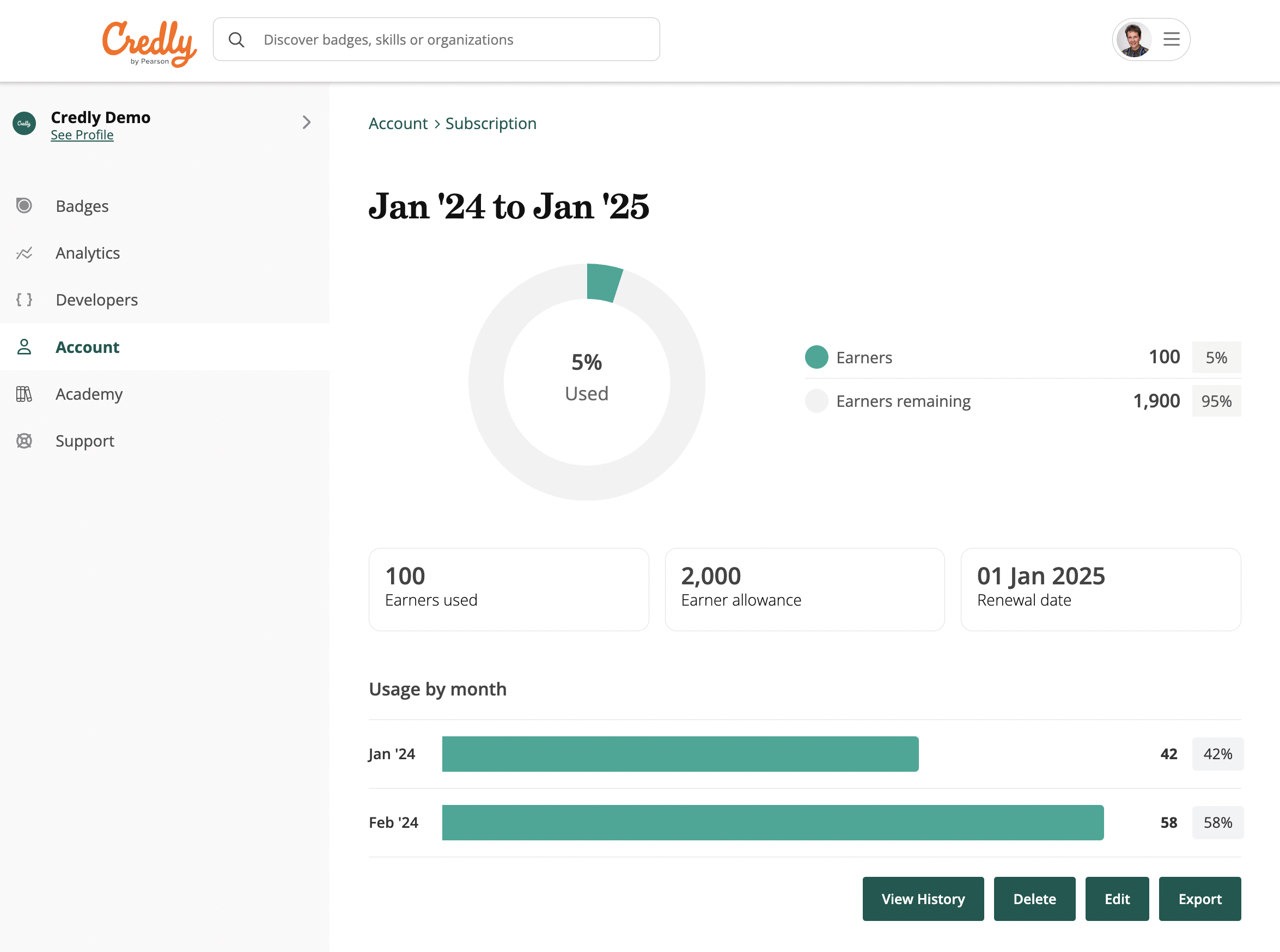
Task: Go to Analytics in the sidebar
Action: click(x=88, y=253)
